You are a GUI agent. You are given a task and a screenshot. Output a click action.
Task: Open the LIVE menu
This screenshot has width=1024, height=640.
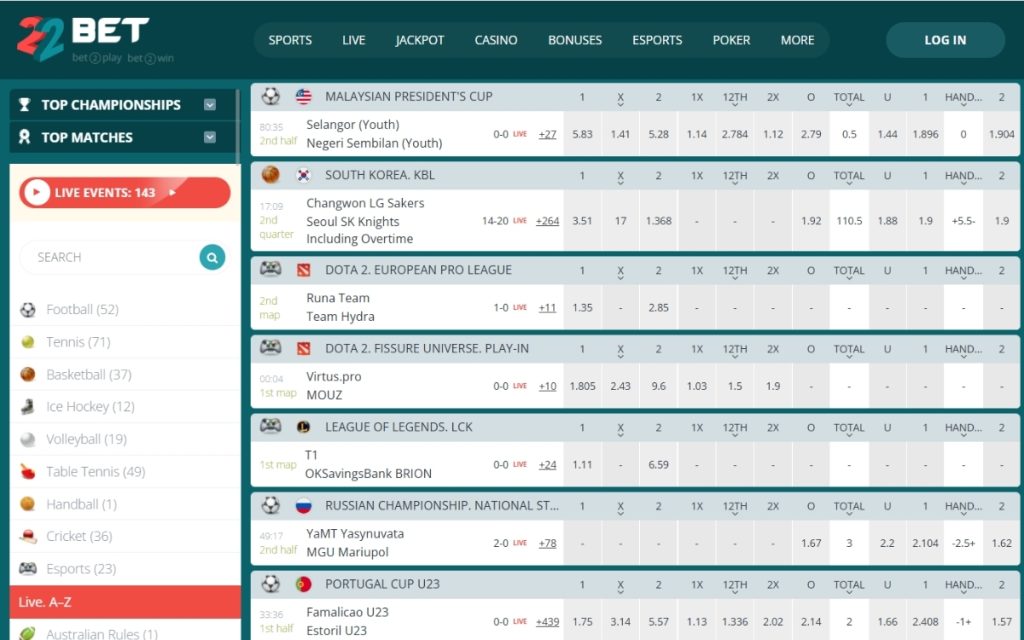(x=353, y=40)
